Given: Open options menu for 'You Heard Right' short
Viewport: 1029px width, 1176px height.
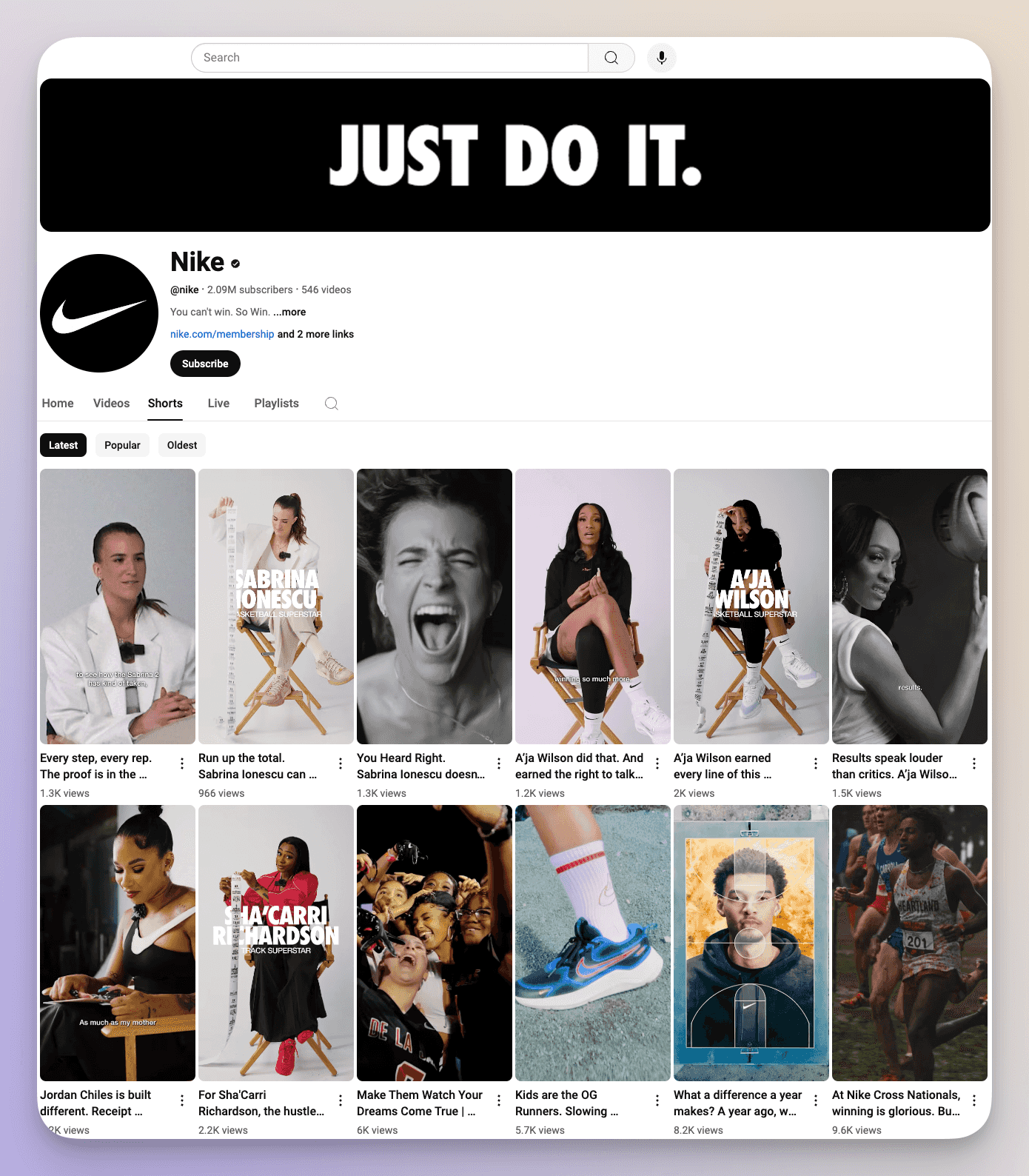Looking at the screenshot, I should (499, 764).
